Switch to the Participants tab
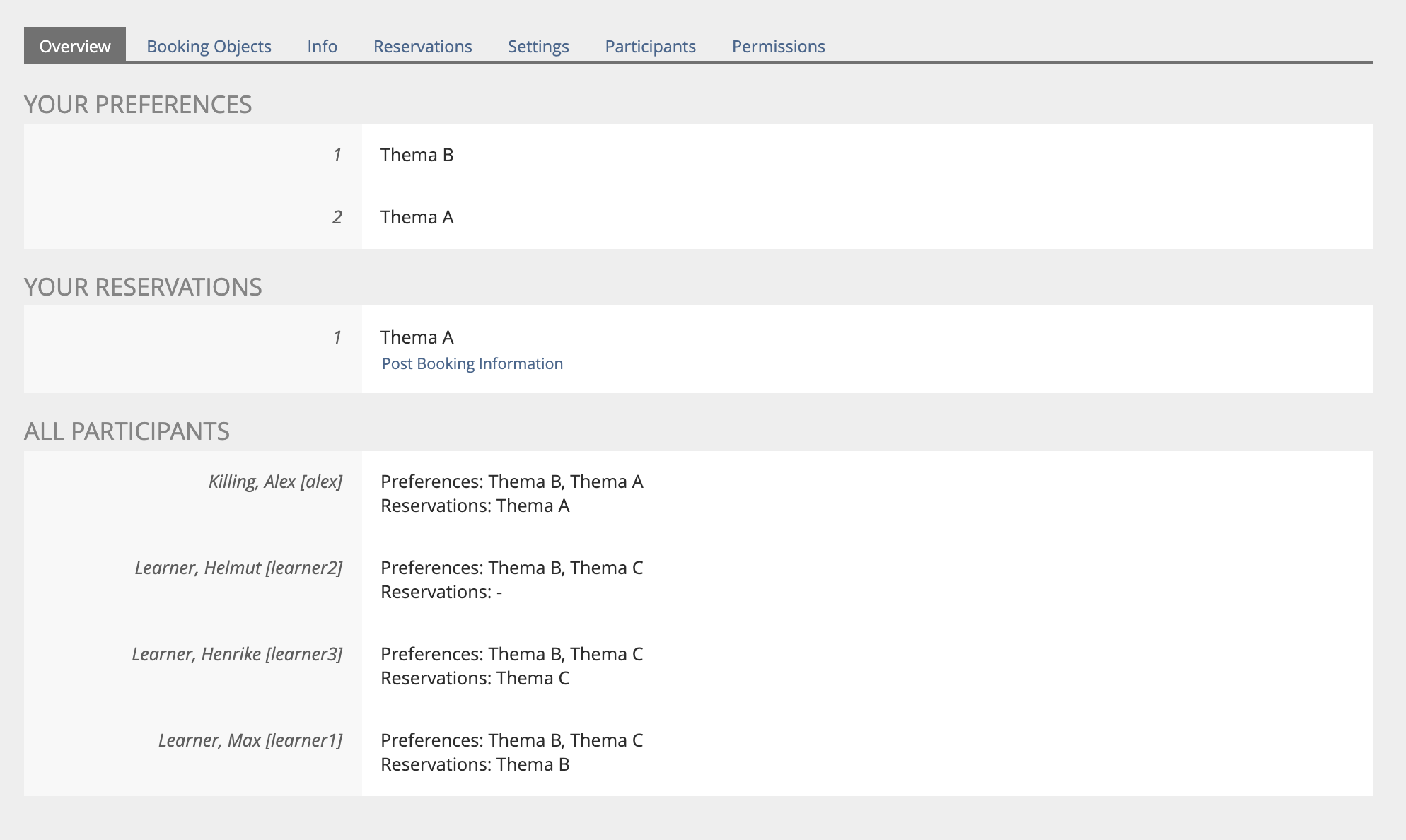This screenshot has width=1406, height=840. (x=650, y=46)
